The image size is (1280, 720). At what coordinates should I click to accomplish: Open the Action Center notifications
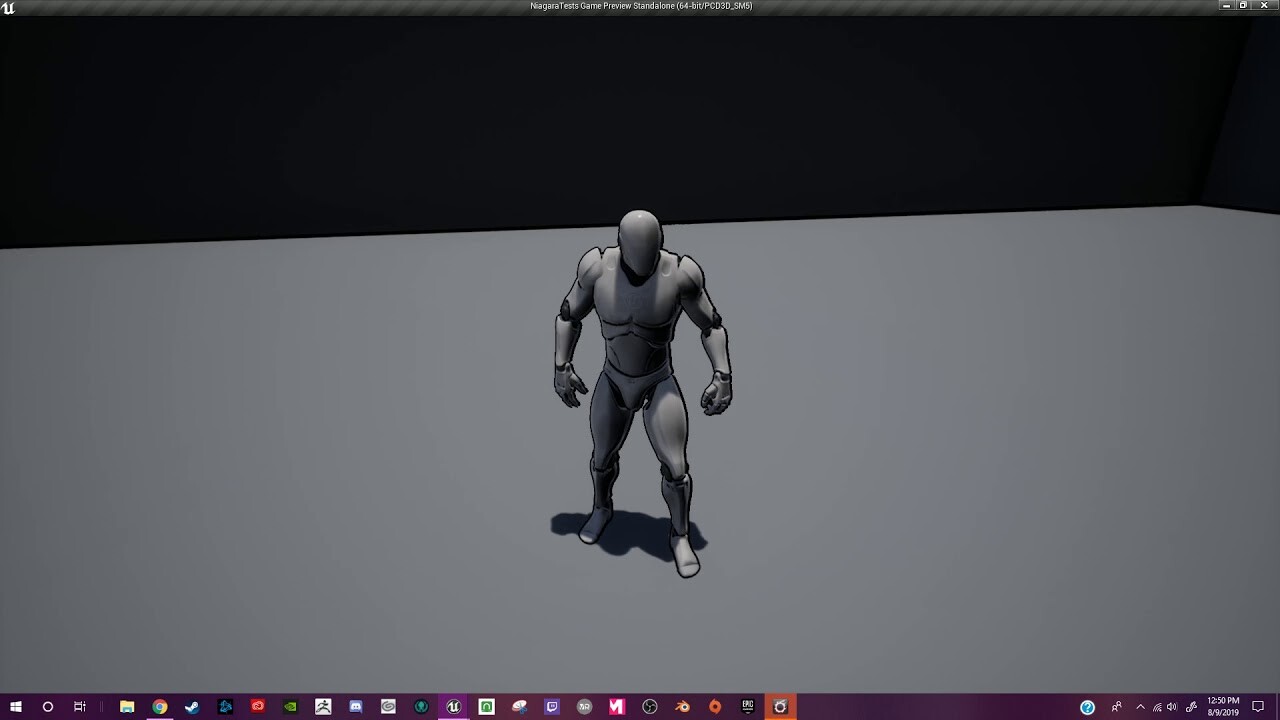coord(1258,706)
